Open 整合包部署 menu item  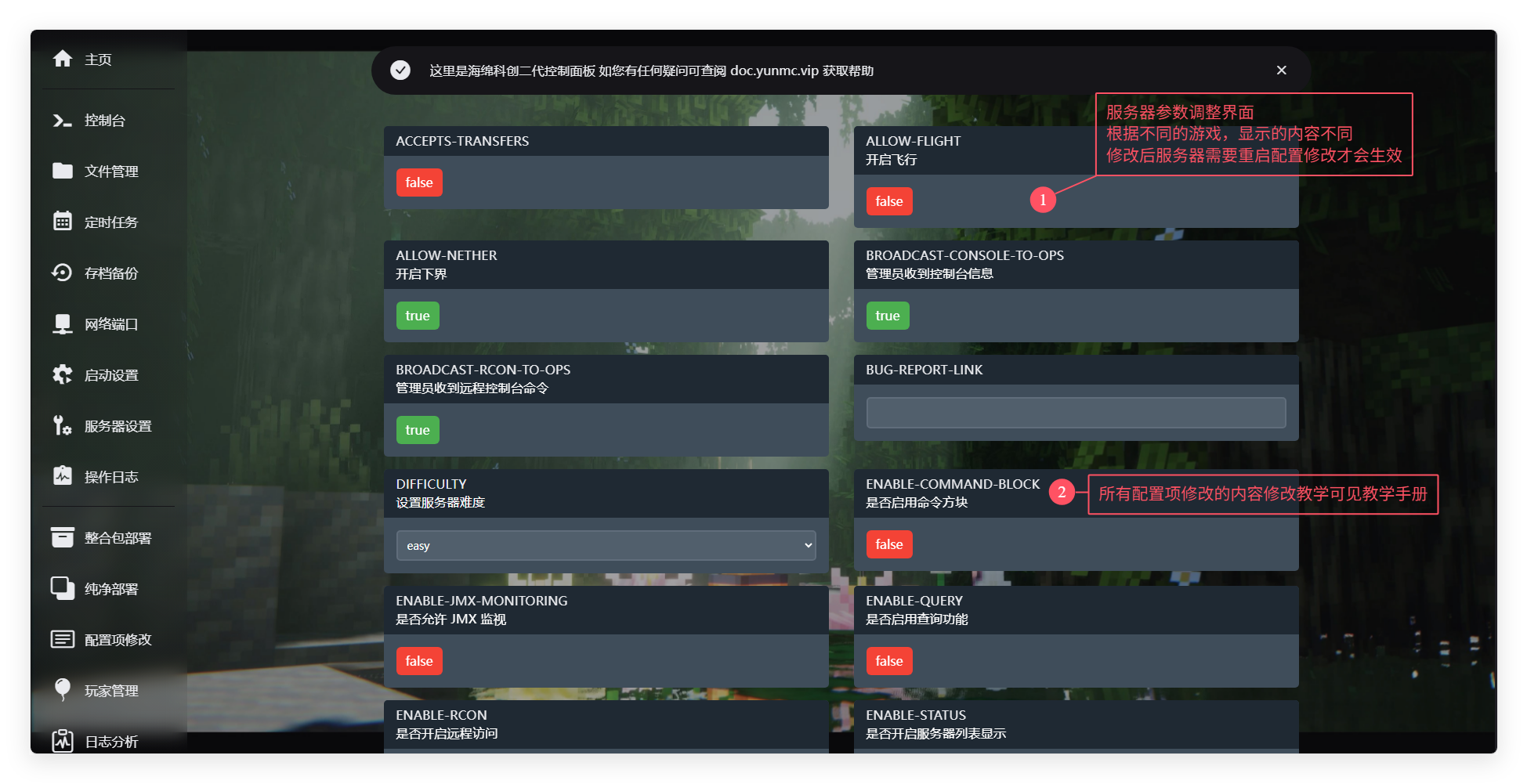click(x=118, y=538)
